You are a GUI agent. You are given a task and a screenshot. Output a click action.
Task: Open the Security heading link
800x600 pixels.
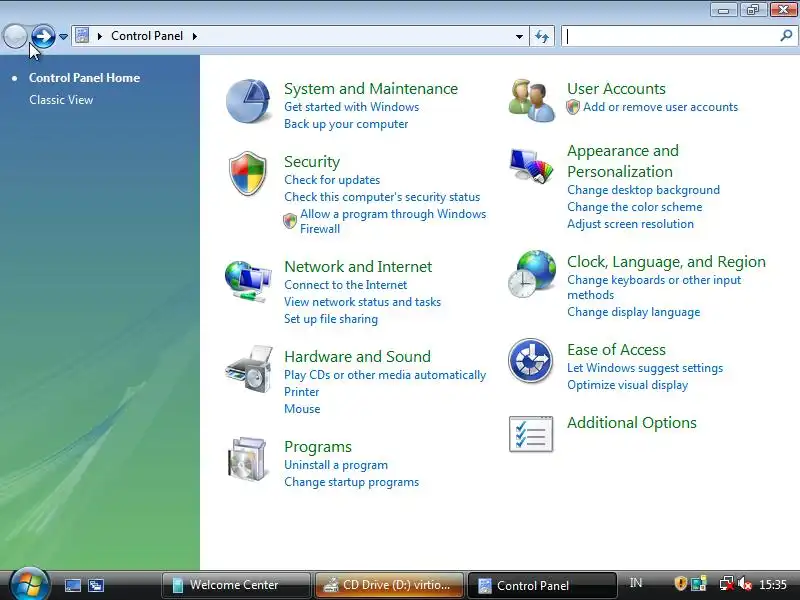coord(312,161)
